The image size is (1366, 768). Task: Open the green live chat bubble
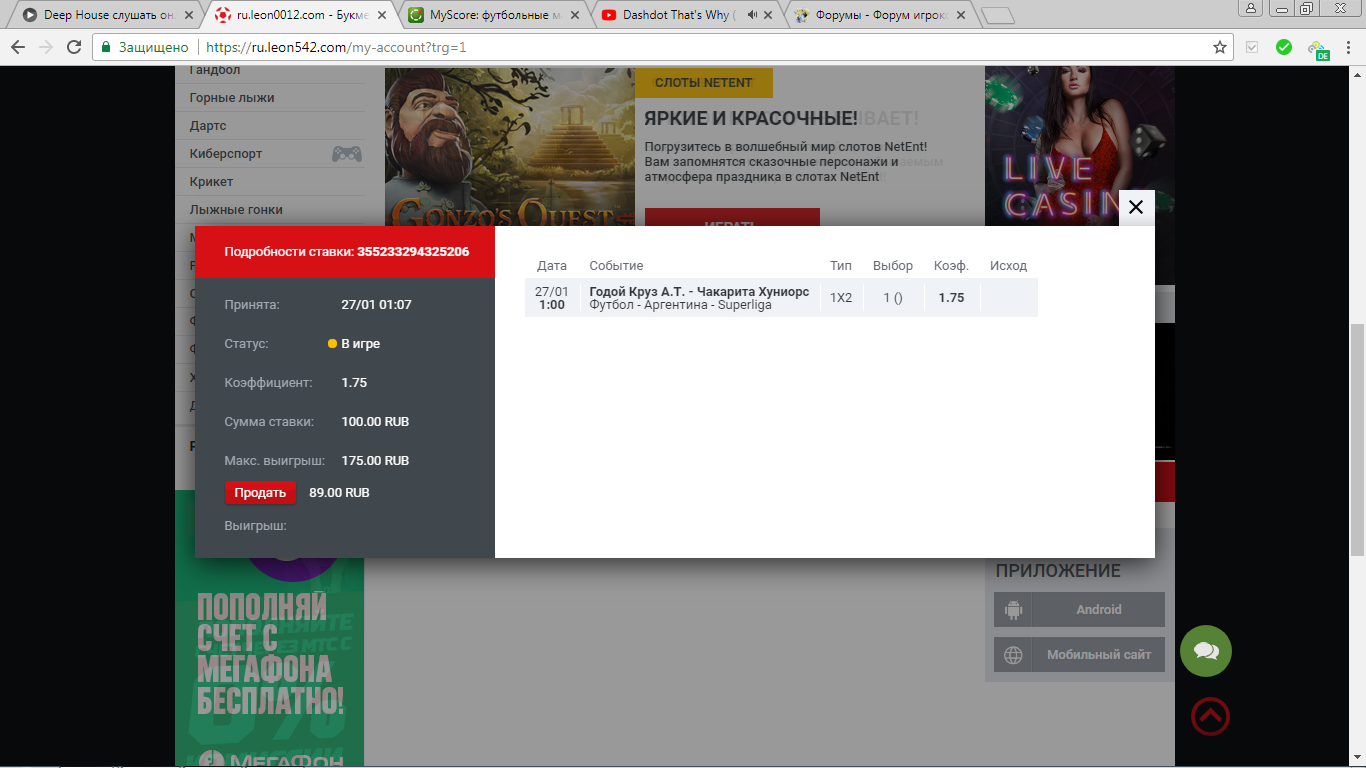1206,651
